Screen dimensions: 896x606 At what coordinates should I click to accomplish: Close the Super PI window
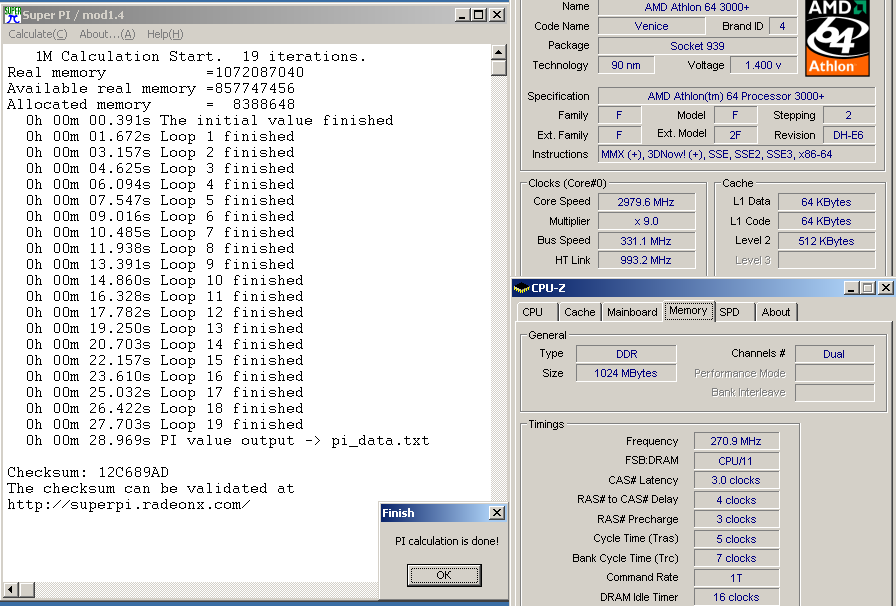pyautogui.click(x=498, y=15)
